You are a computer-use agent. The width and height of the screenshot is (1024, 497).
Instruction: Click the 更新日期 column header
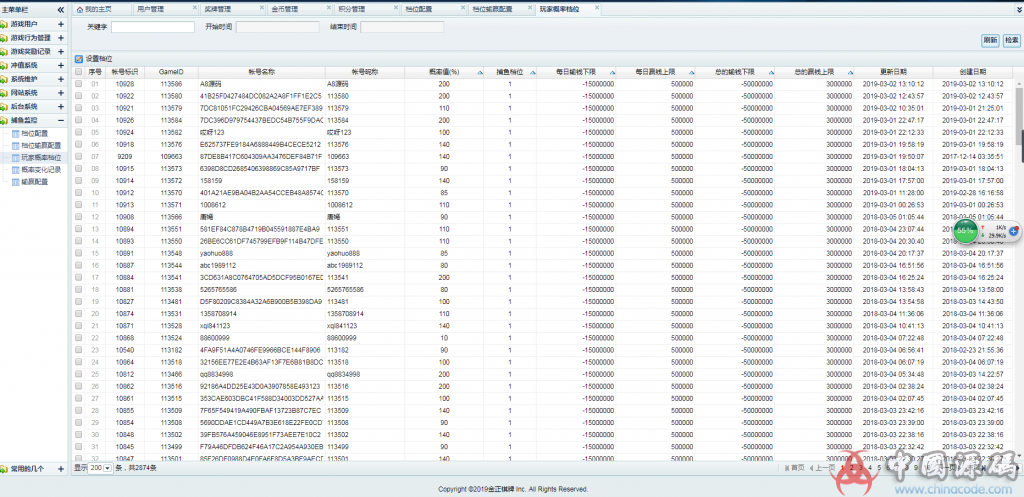pos(893,72)
